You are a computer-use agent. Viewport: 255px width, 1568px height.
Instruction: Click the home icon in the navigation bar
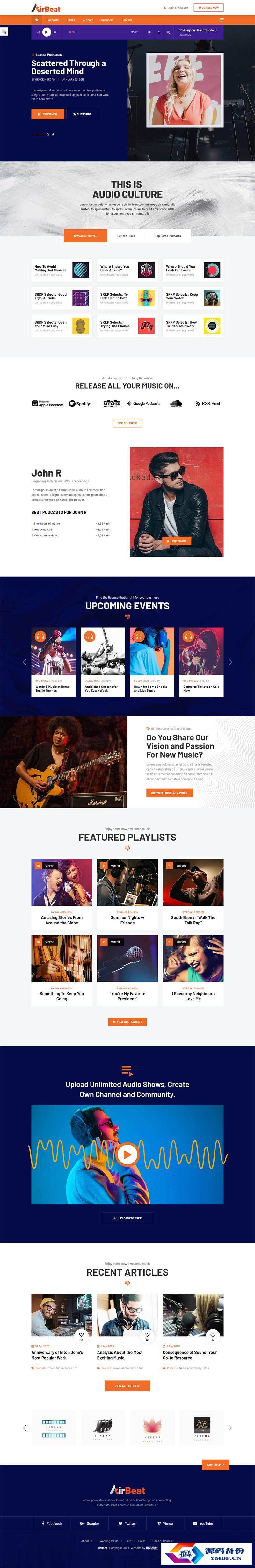[37, 19]
